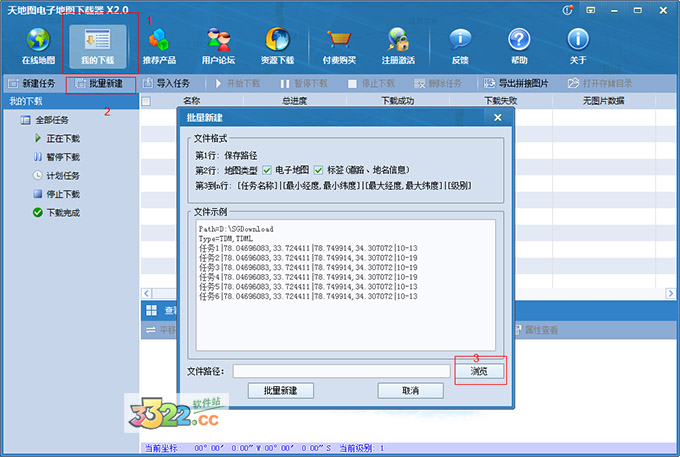The height and width of the screenshot is (457, 680).
Task: Toggle the 电子地图 checkbox
Action: click(x=267, y=170)
